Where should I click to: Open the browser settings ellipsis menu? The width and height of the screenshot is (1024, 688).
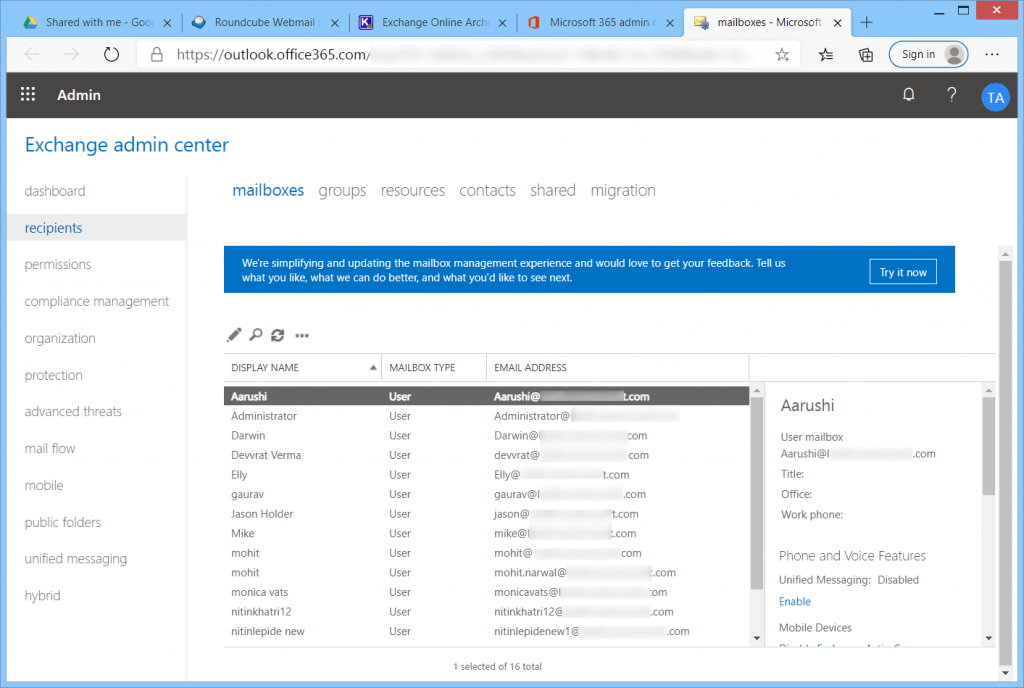coord(992,55)
